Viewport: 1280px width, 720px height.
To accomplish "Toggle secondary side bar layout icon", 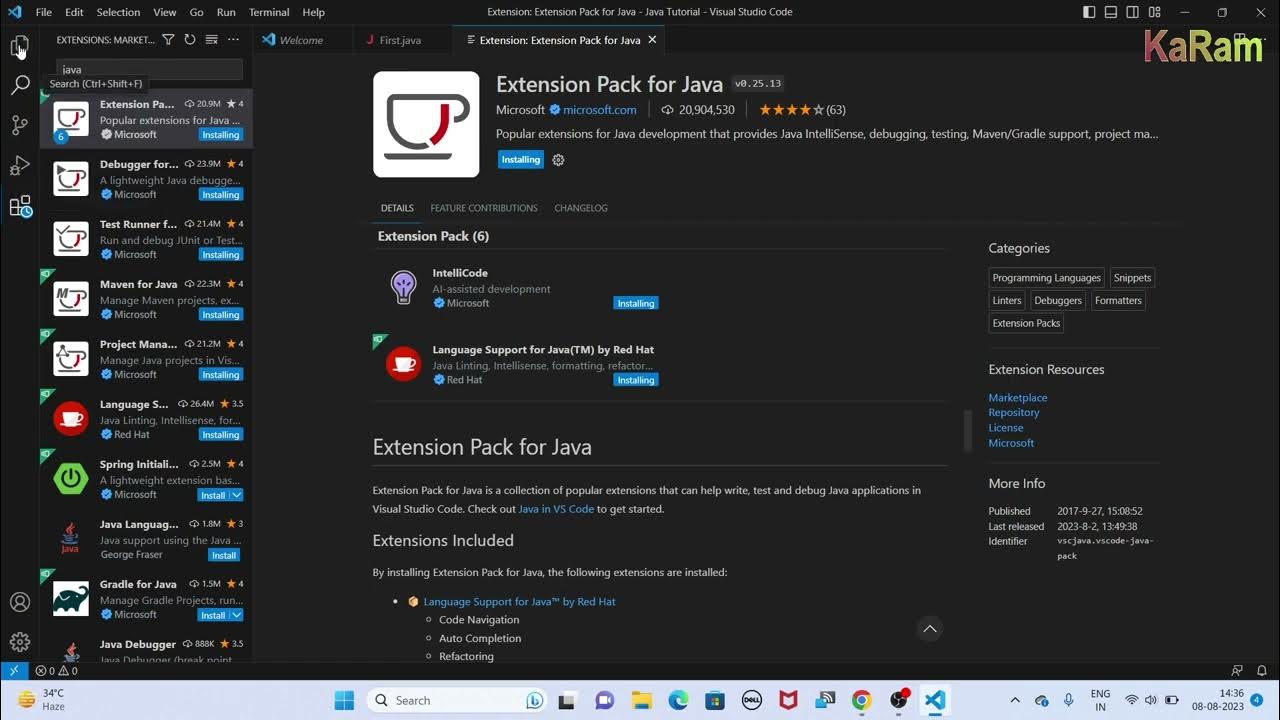I will click(x=1133, y=12).
